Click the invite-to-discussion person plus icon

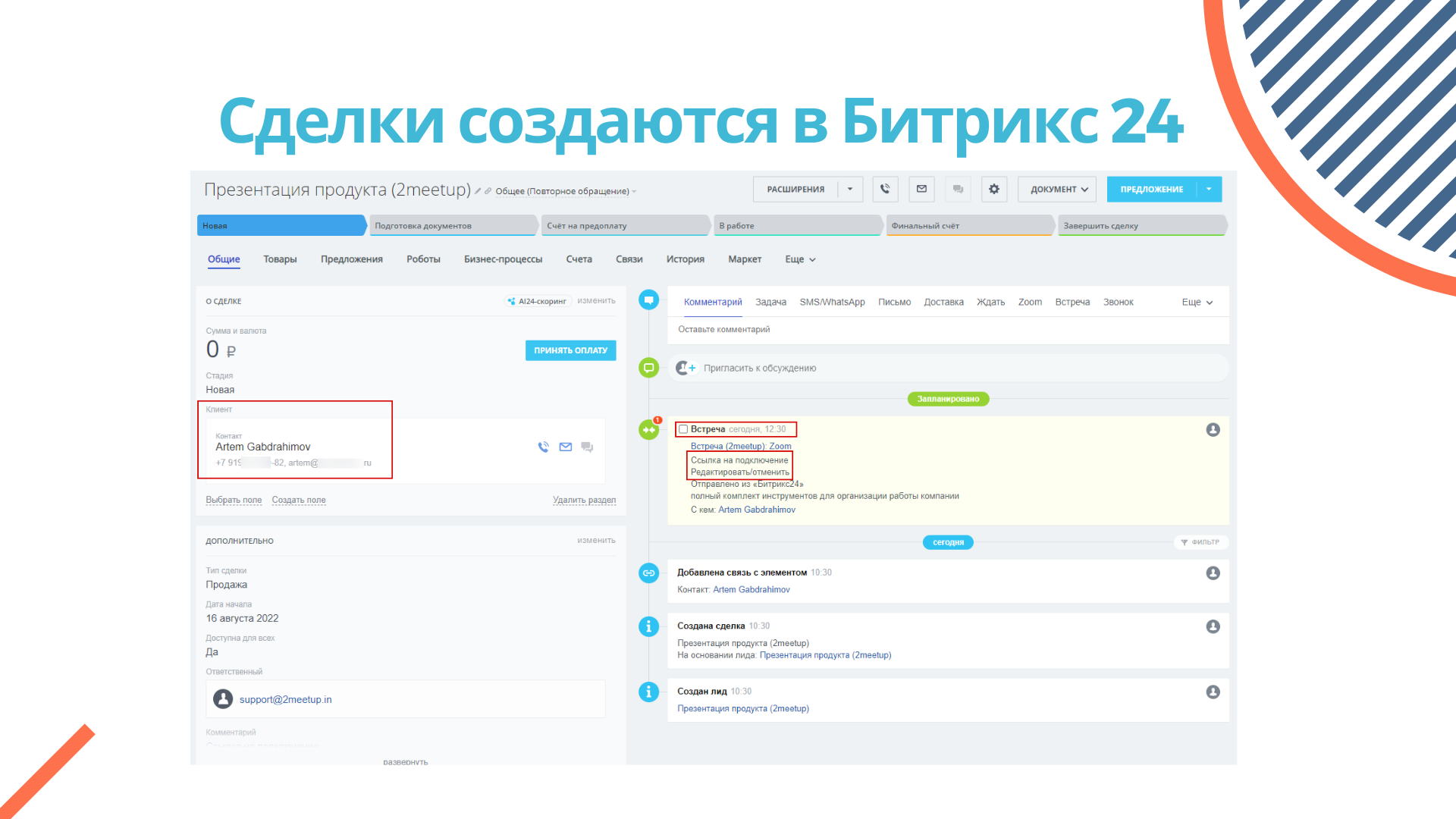[x=686, y=368]
